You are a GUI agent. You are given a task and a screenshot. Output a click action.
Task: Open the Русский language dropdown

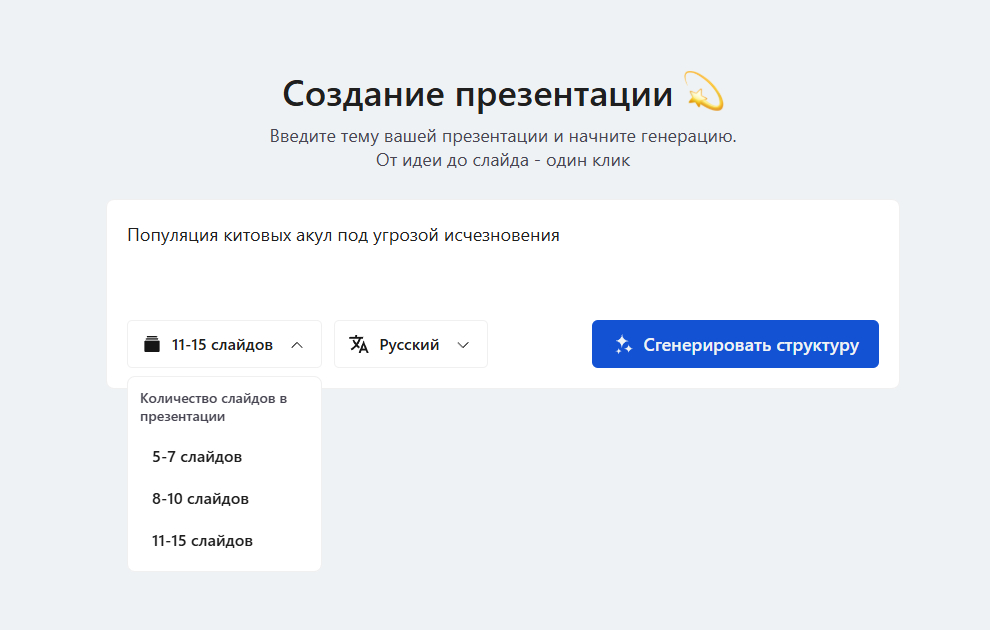click(410, 344)
